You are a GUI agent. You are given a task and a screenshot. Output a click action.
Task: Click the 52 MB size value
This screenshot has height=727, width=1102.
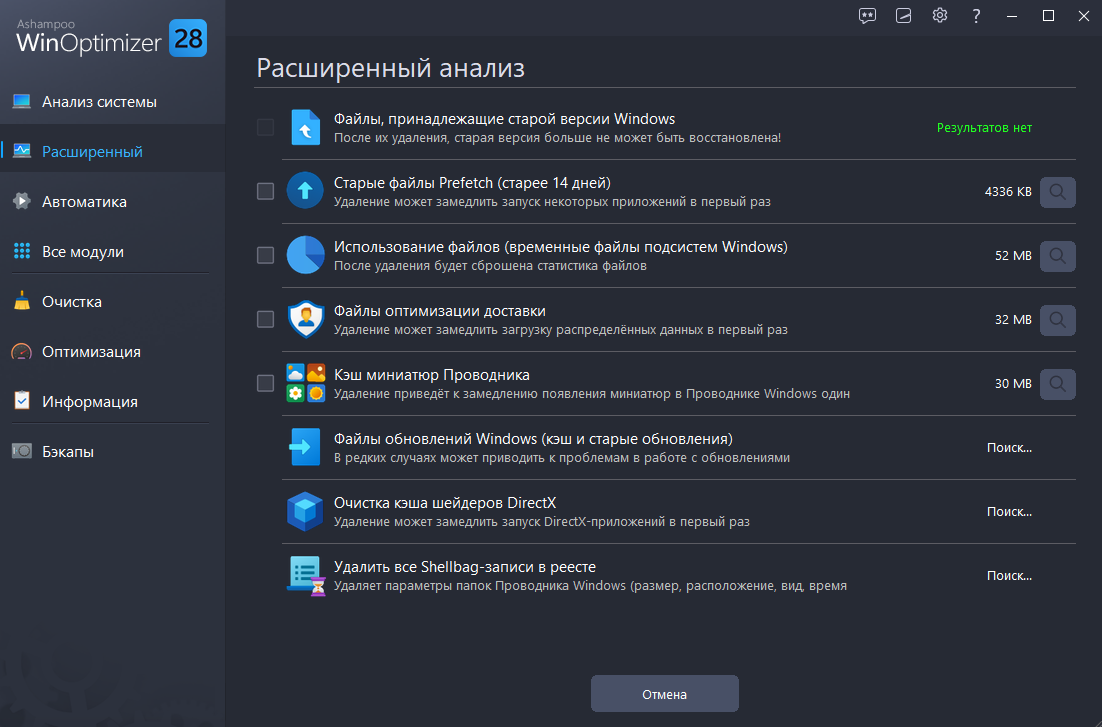(1013, 255)
